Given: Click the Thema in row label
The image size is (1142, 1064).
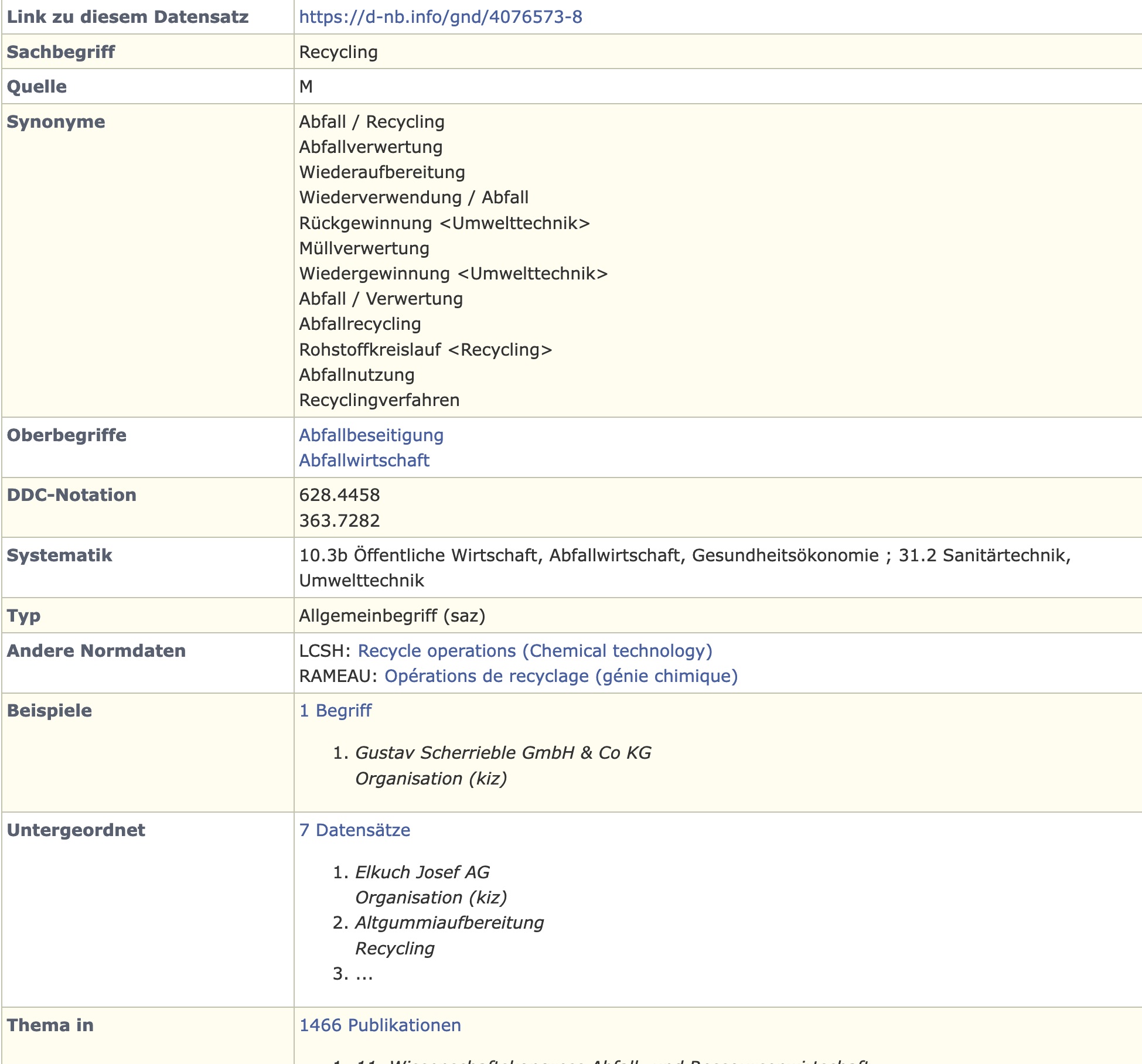Looking at the screenshot, I should (50, 1025).
